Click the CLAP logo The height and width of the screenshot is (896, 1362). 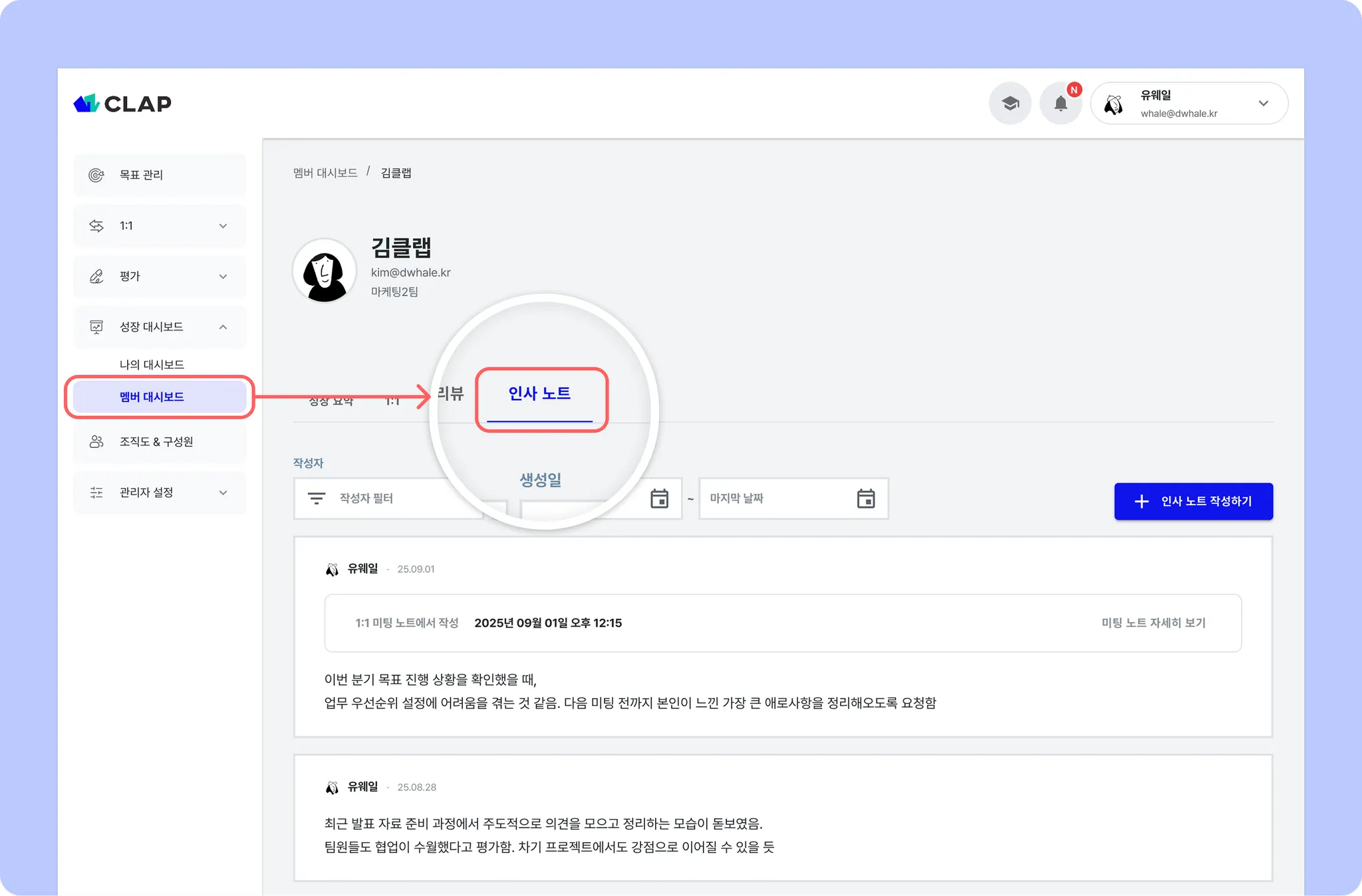coord(122,104)
